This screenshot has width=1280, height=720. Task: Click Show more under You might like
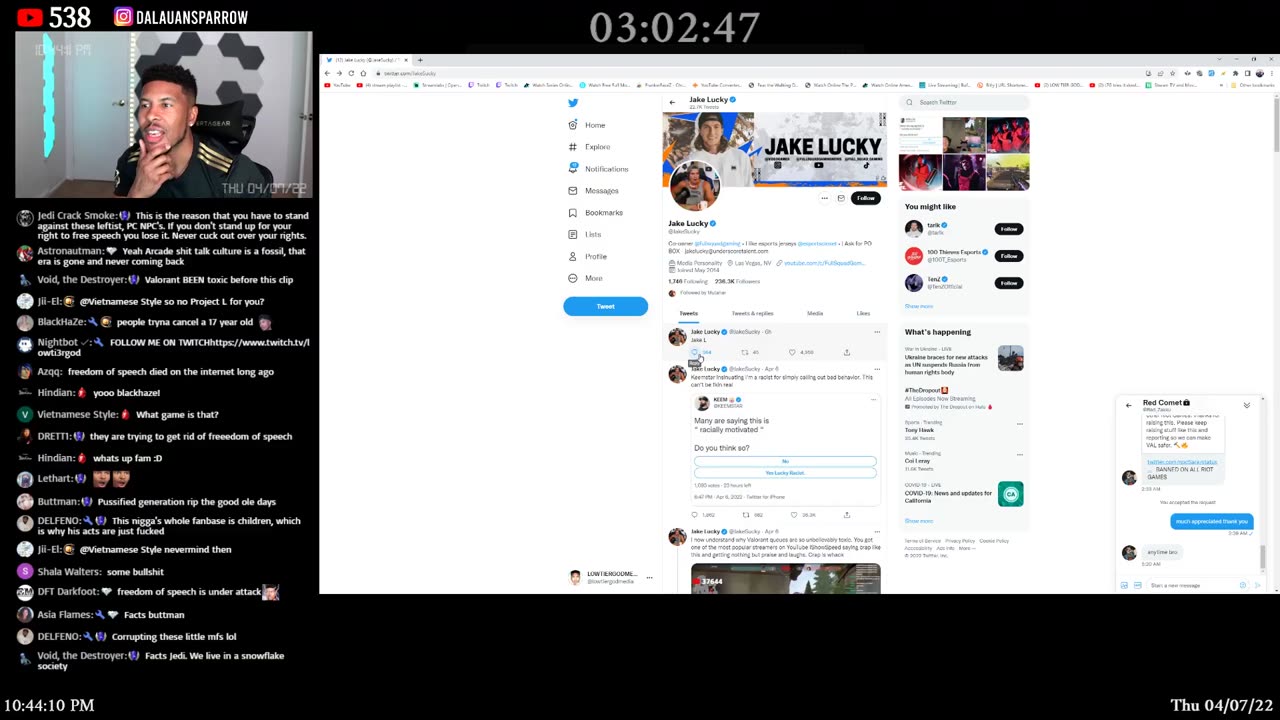919,306
